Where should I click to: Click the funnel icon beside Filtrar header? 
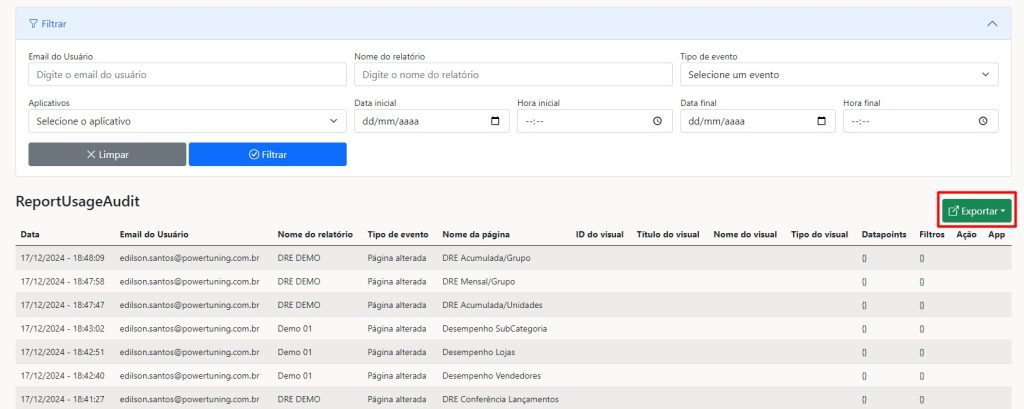pyautogui.click(x=33, y=23)
